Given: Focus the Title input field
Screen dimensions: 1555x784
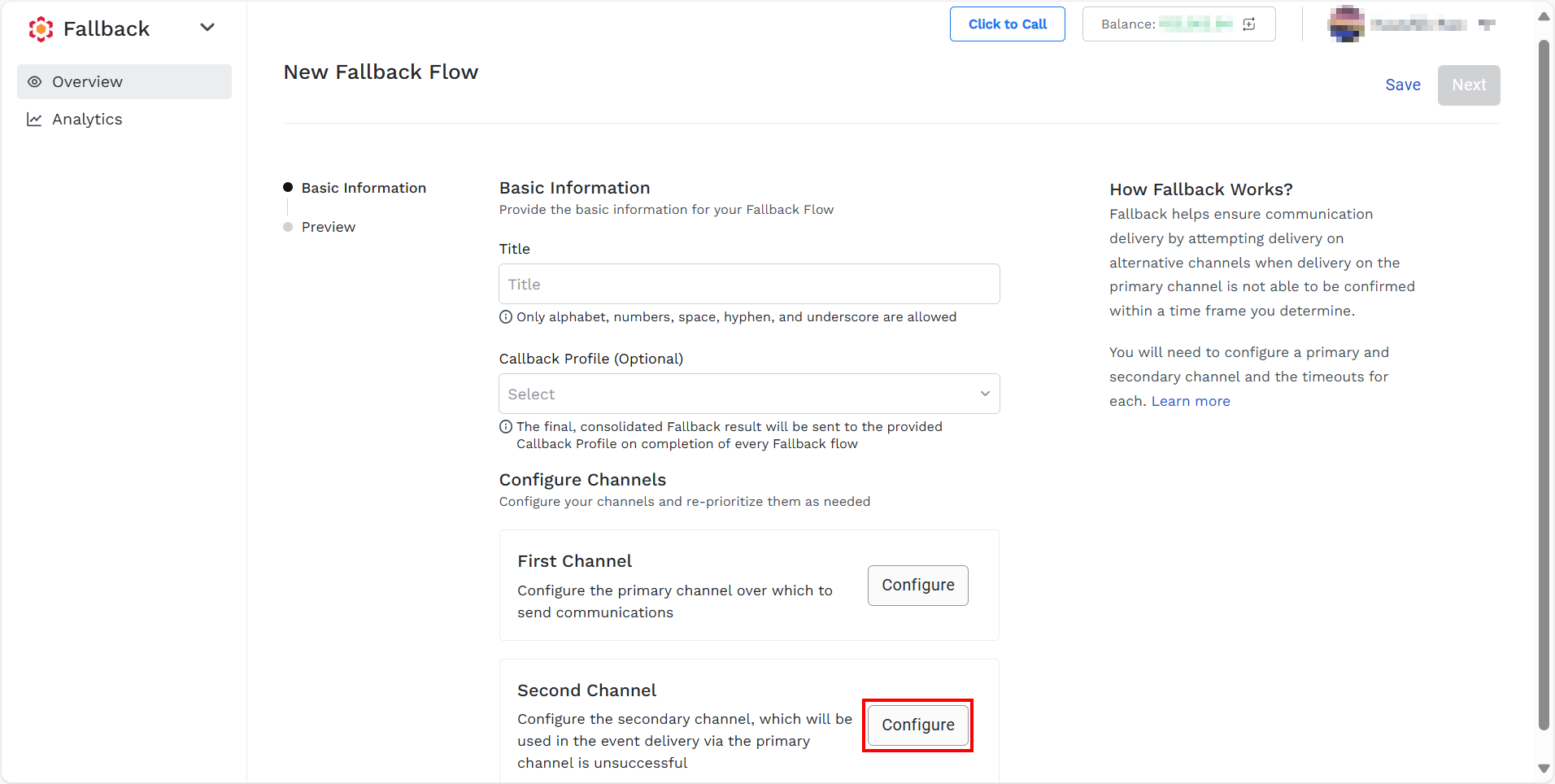Looking at the screenshot, I should pos(749,284).
